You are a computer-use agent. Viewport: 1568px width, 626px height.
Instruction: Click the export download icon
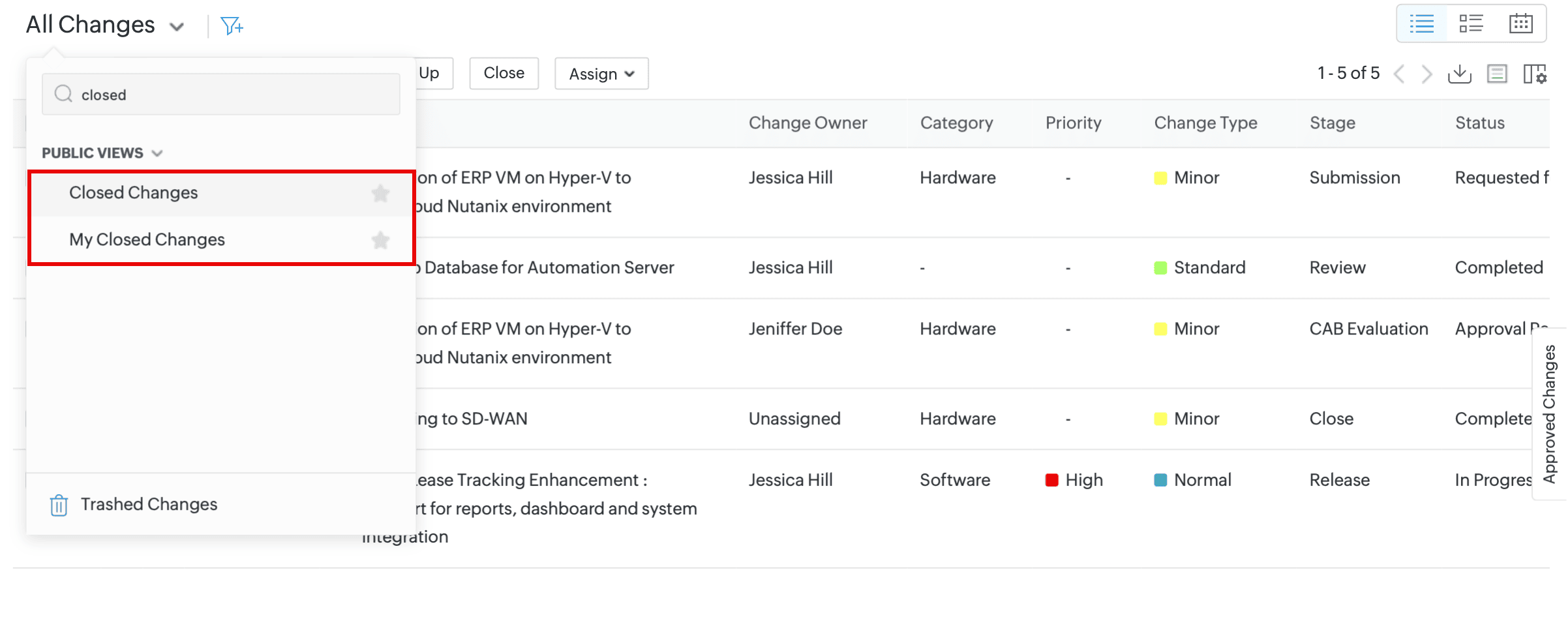(x=1459, y=74)
